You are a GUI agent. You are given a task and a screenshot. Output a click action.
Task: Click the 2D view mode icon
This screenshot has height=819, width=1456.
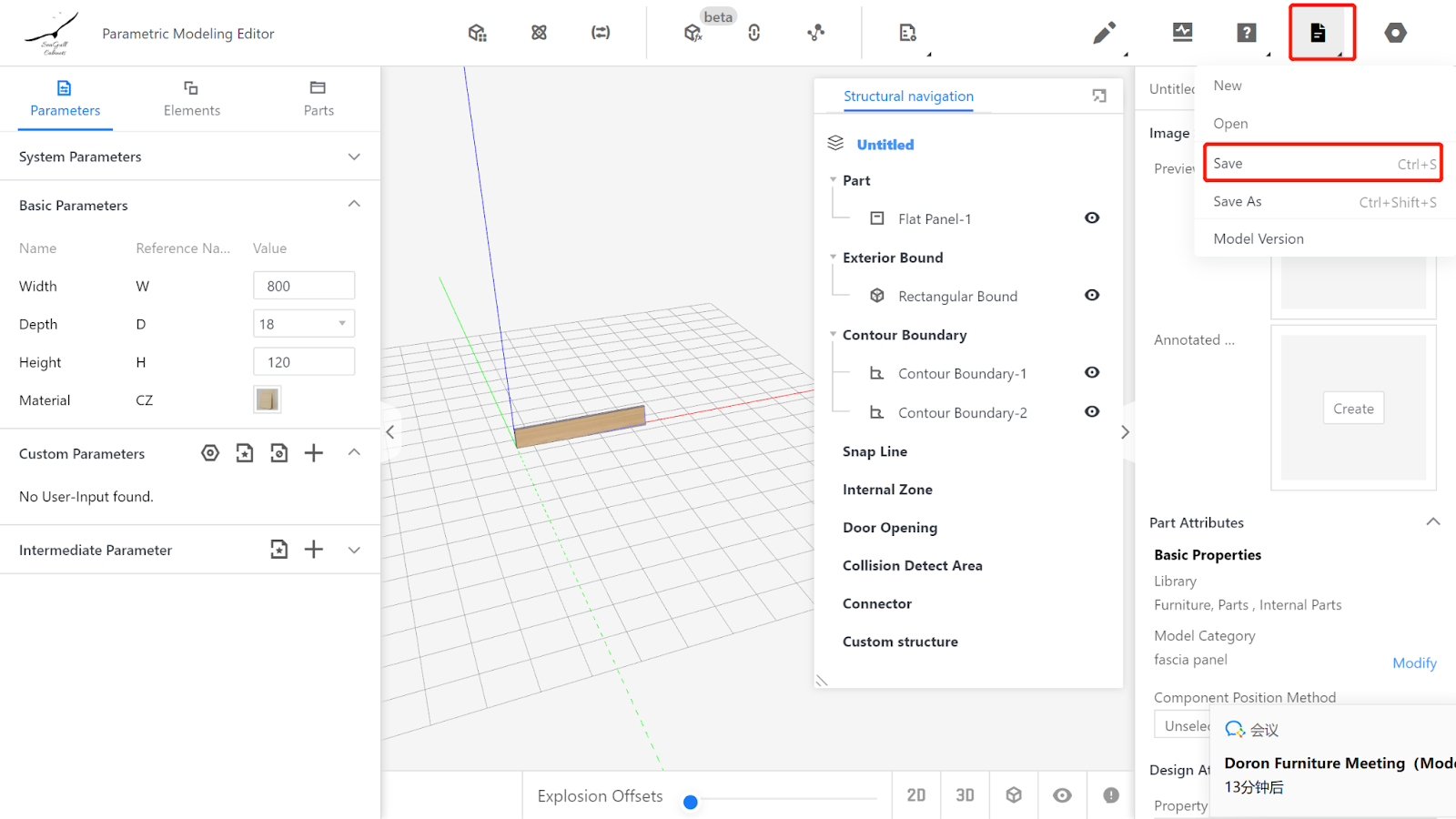tap(916, 795)
